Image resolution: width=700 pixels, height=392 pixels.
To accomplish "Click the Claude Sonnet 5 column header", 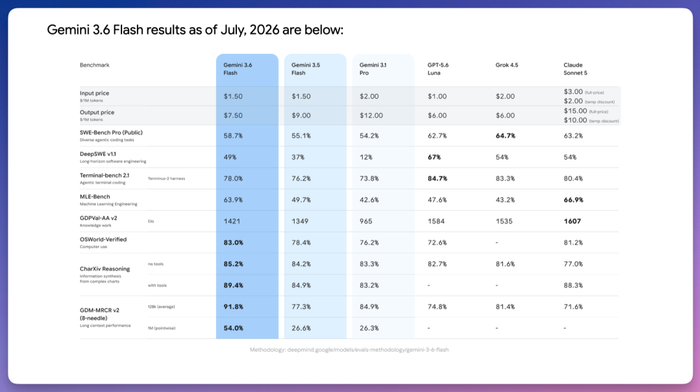I will [575, 69].
